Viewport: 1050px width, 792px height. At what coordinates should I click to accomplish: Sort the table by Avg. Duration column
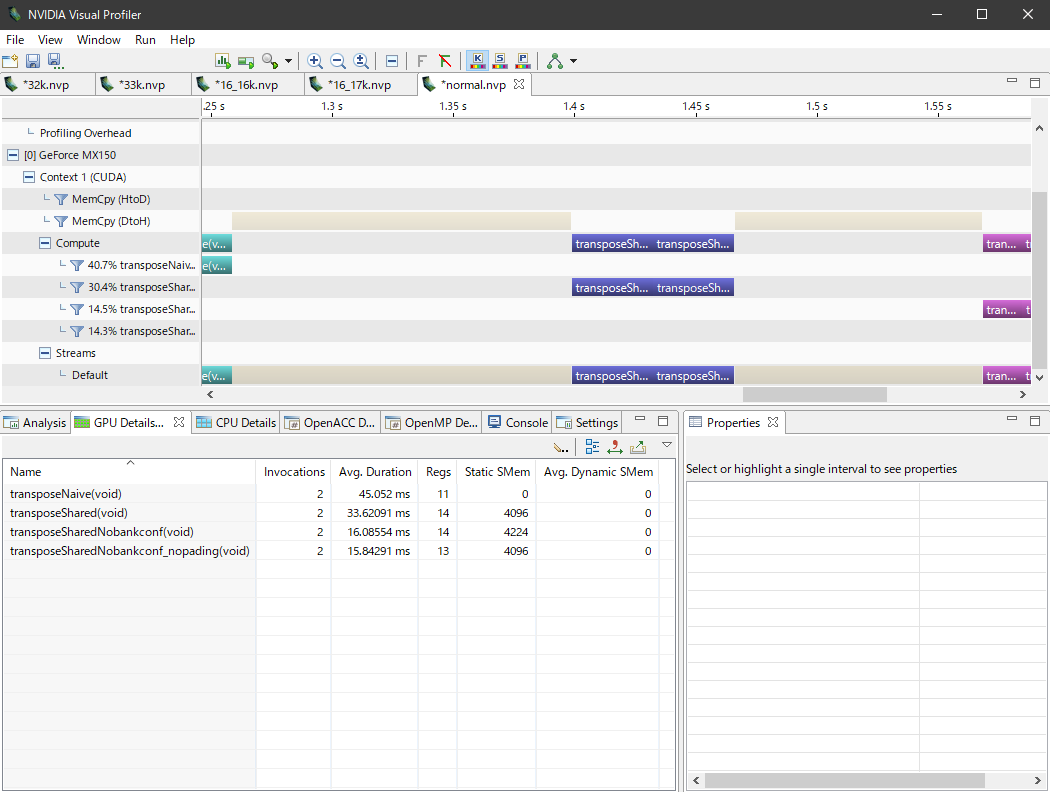374,472
